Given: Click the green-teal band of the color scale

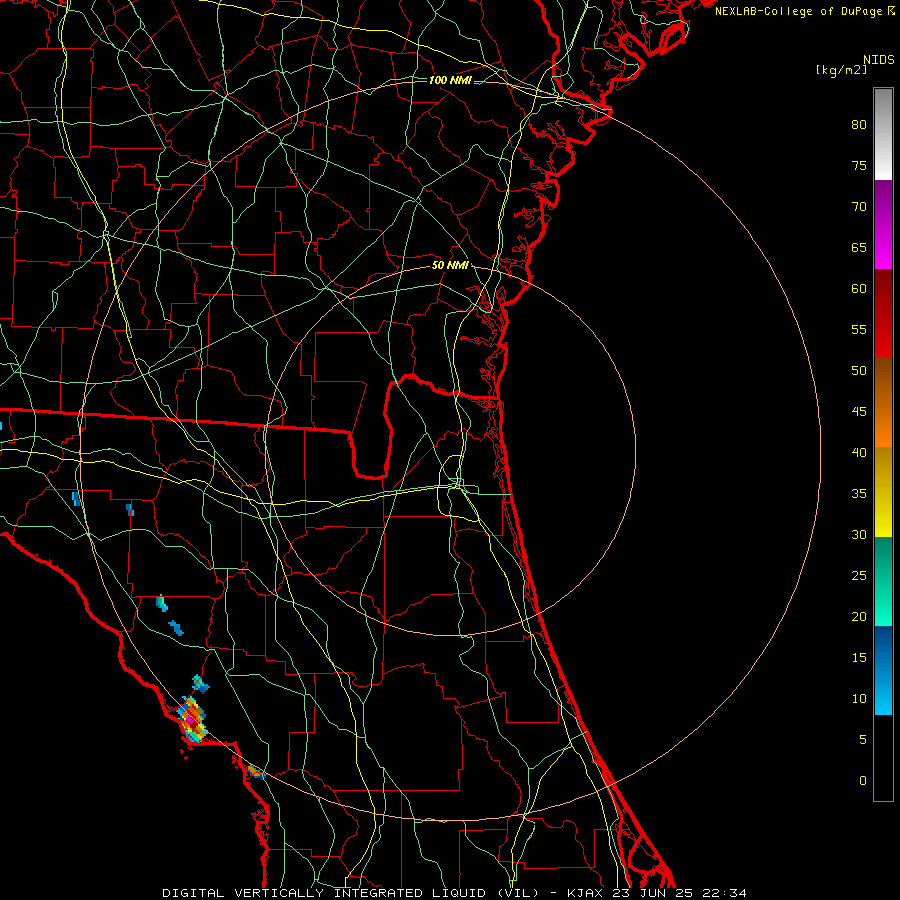Looking at the screenshot, I should [883, 581].
